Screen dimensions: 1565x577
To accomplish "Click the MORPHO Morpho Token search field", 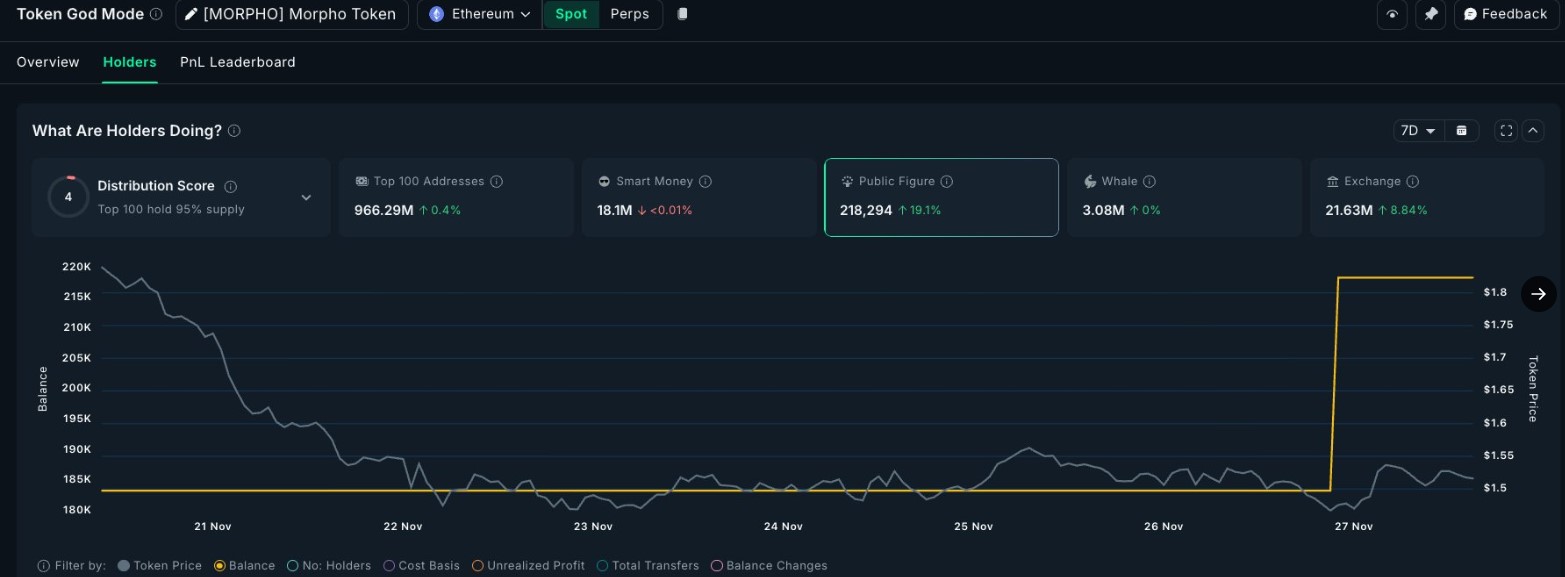I will 291,14.
